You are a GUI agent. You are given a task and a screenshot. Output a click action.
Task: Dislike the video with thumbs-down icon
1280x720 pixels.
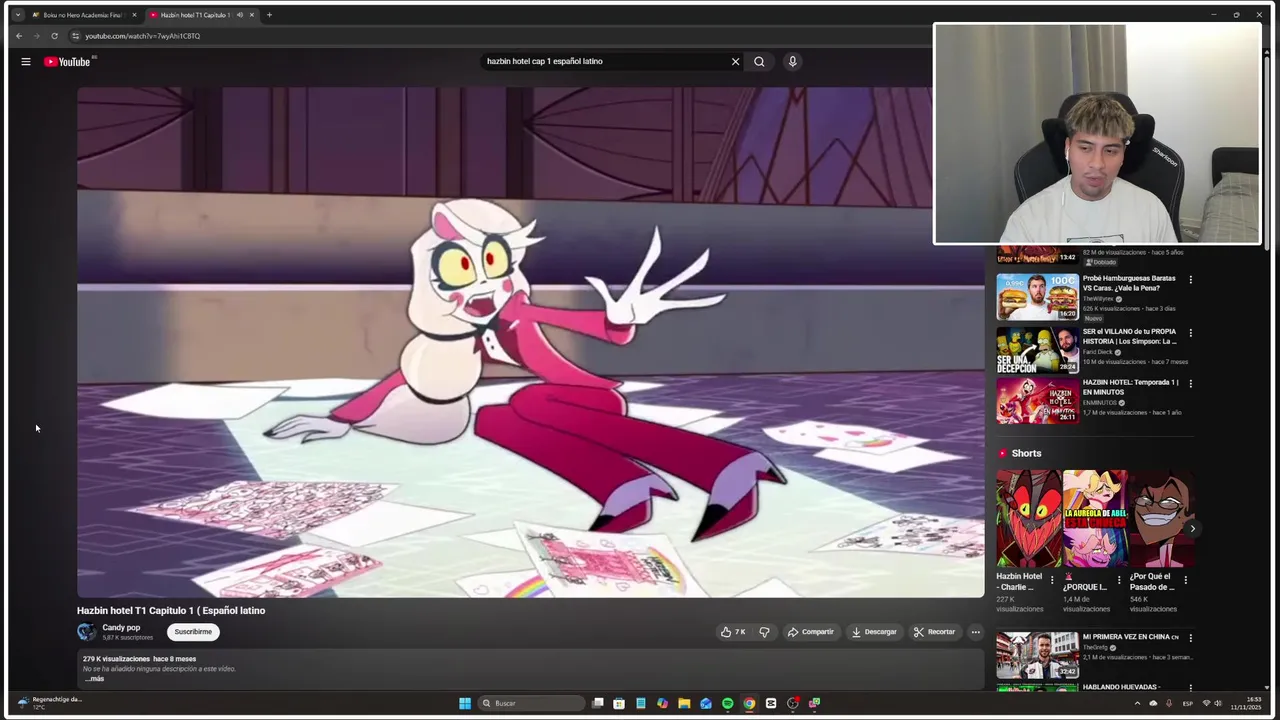[764, 632]
